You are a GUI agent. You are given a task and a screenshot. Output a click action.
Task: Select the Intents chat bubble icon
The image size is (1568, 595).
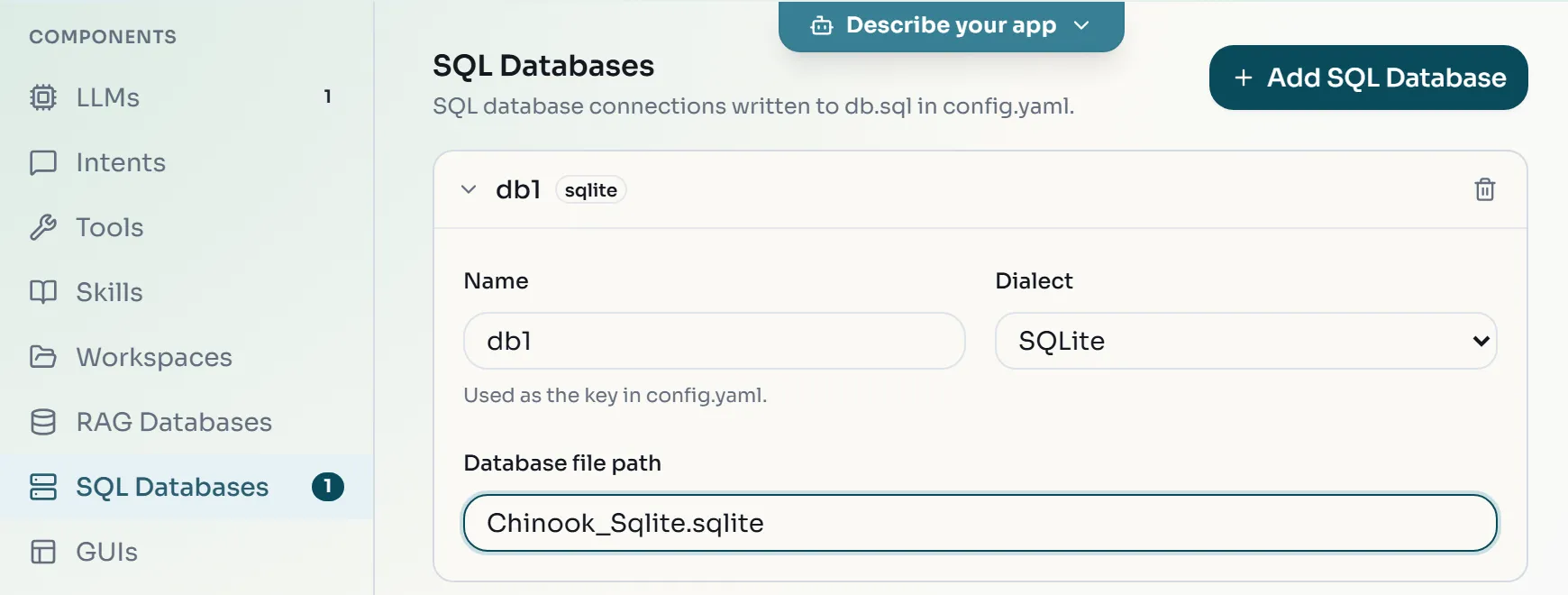click(x=42, y=162)
